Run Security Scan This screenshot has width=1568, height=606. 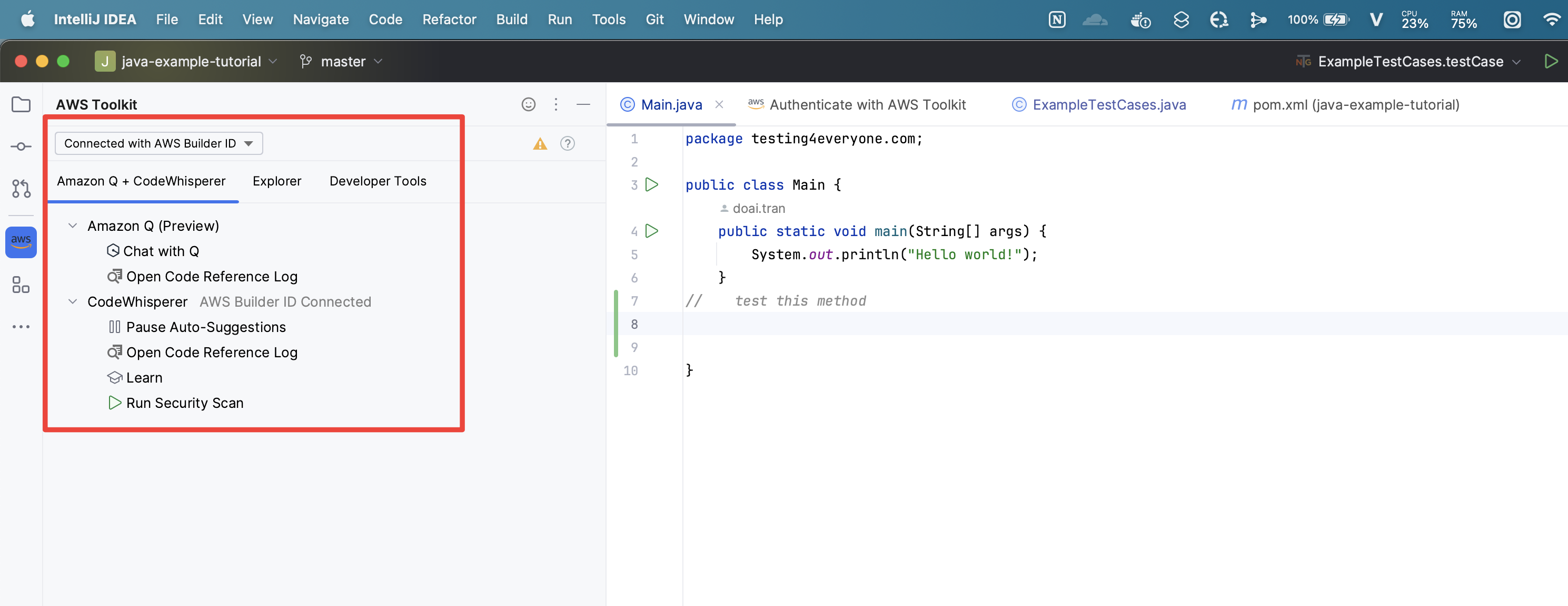pyautogui.click(x=176, y=403)
